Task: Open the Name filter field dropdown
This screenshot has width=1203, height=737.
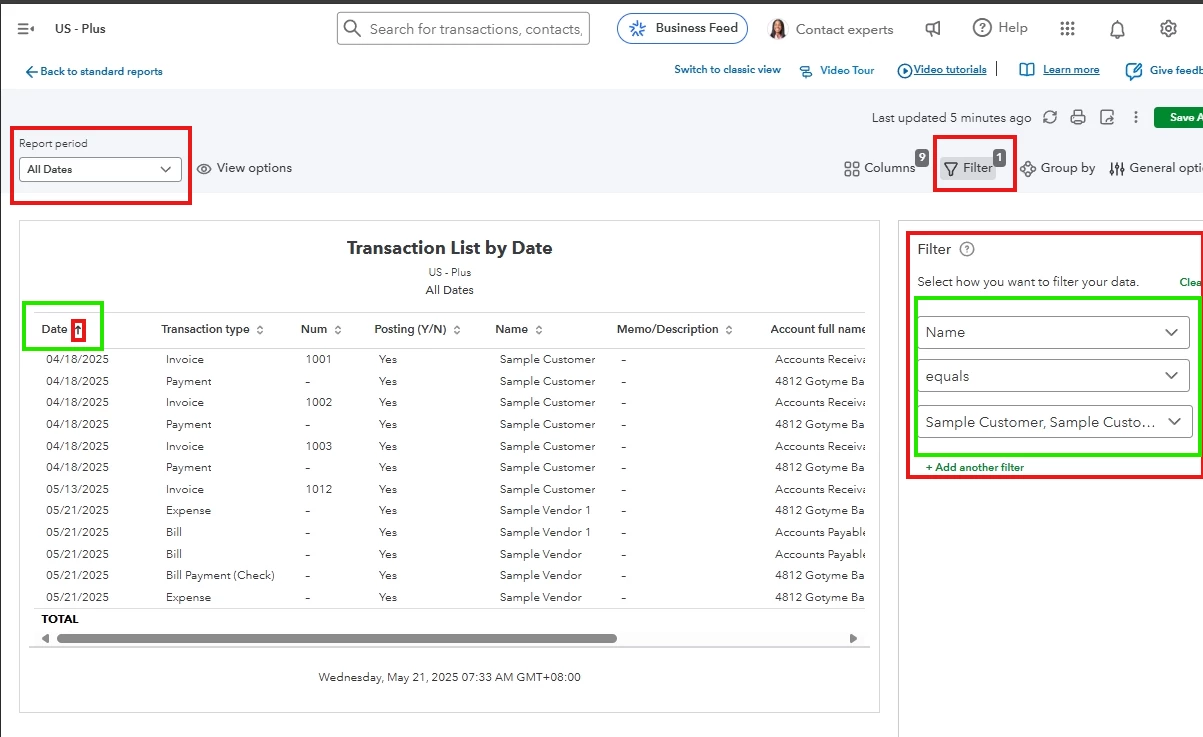Action: click(x=1054, y=332)
